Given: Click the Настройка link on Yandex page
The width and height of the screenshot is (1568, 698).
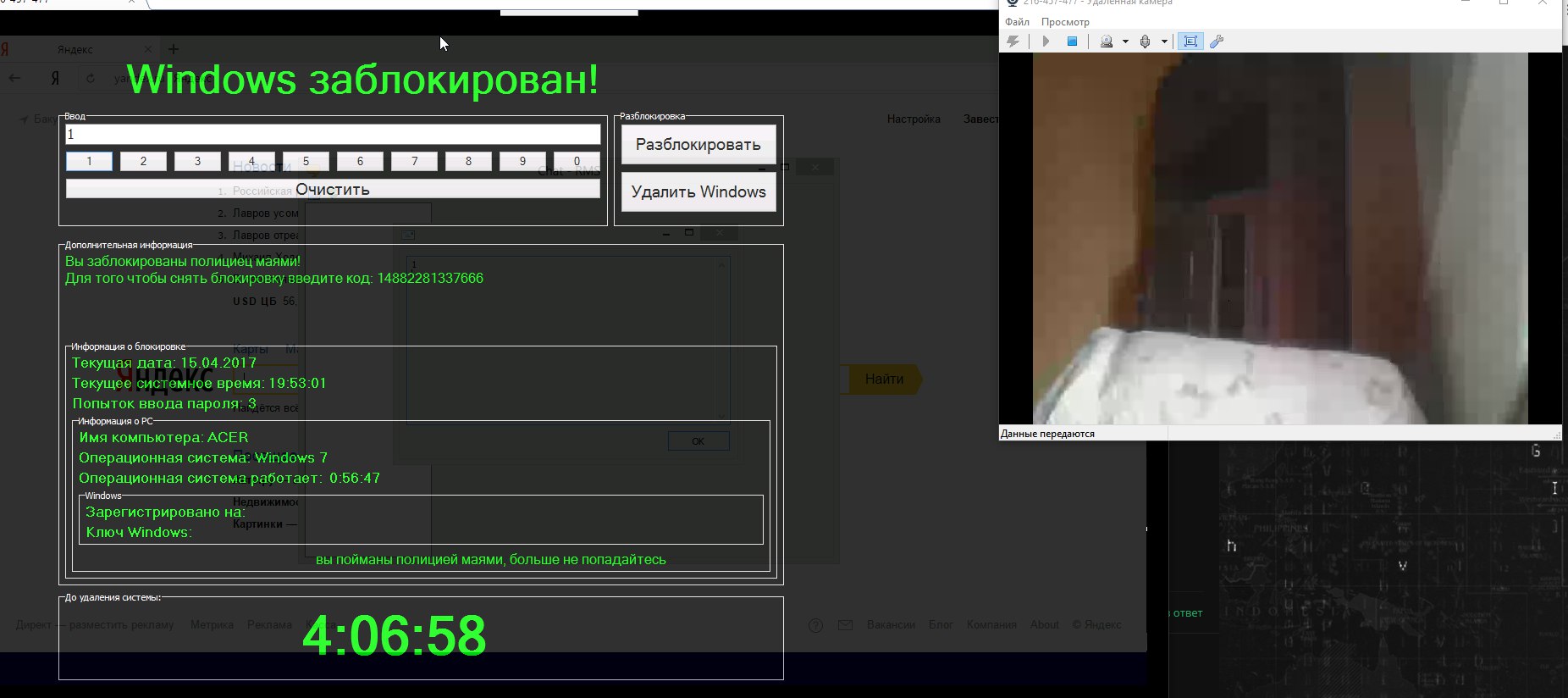Looking at the screenshot, I should [914, 119].
